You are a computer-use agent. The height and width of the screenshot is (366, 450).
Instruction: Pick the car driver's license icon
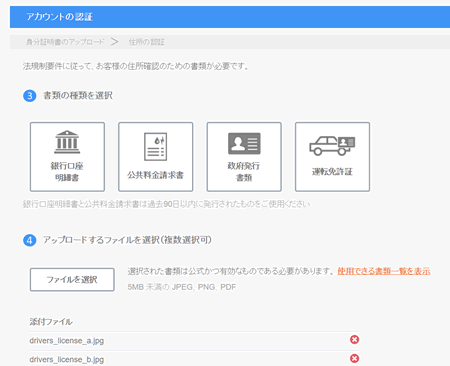[x=332, y=146]
